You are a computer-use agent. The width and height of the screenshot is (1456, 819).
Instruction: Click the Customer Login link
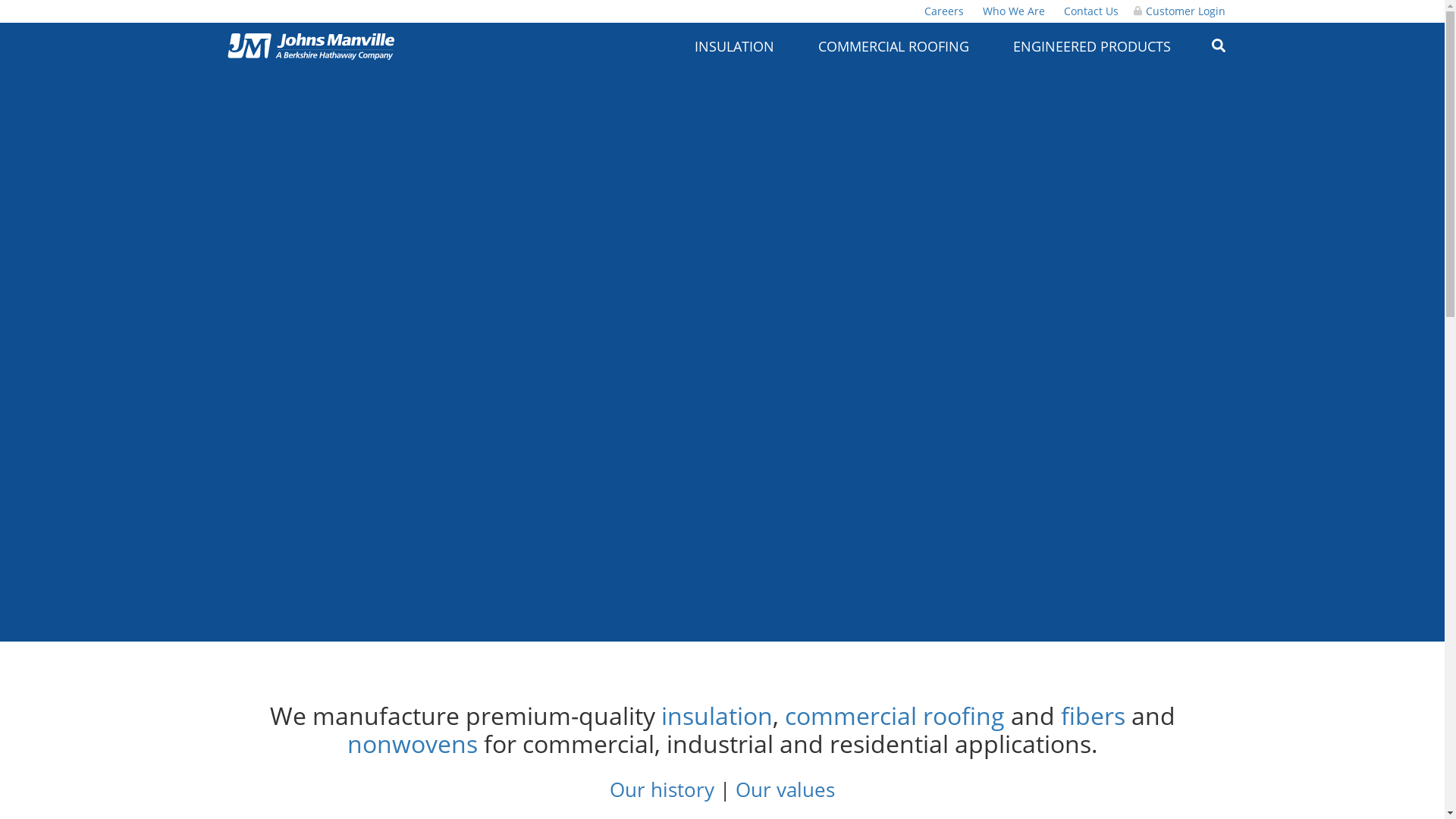point(1185,11)
